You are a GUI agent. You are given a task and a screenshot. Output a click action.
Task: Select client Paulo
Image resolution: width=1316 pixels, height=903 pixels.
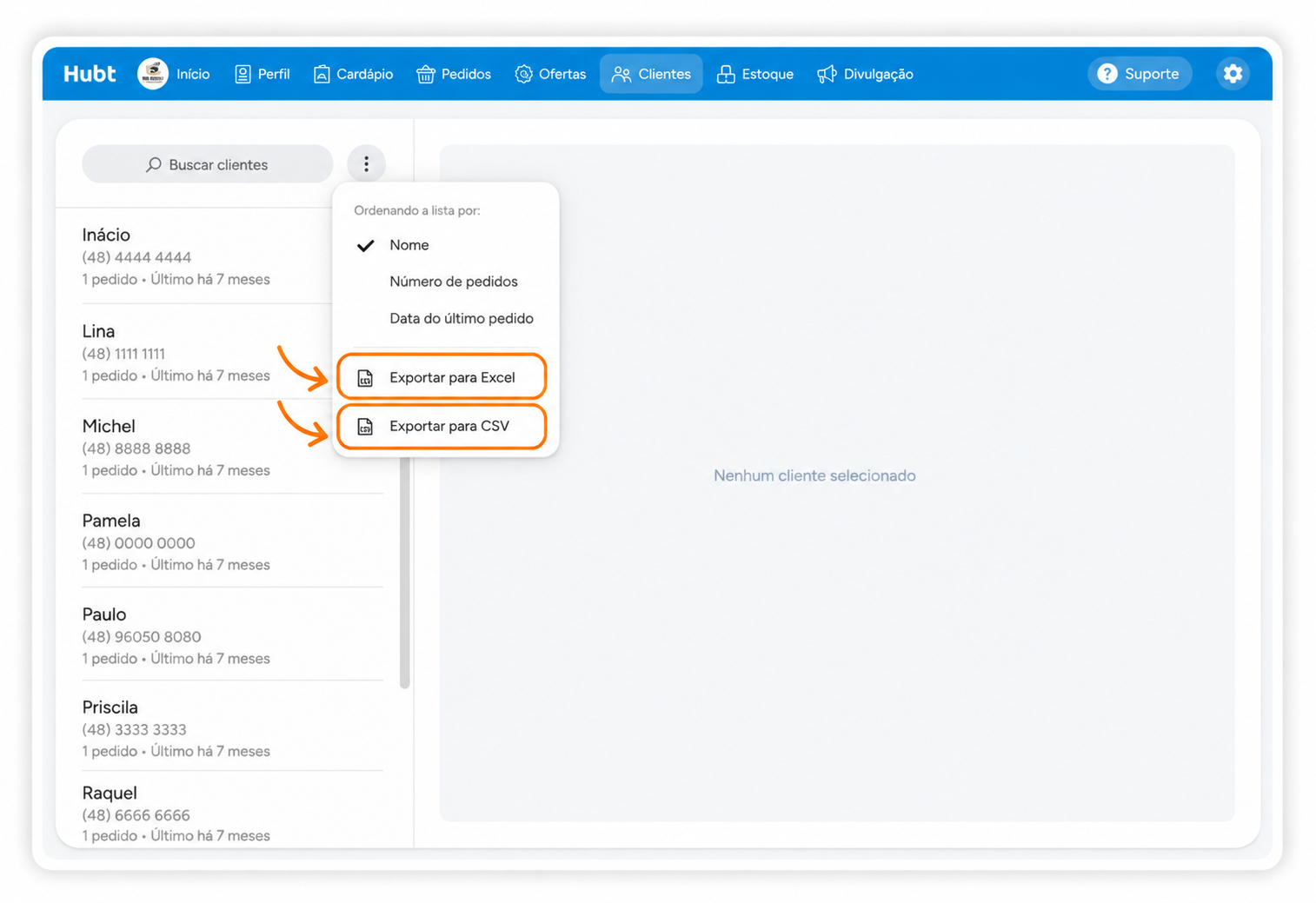coord(233,635)
